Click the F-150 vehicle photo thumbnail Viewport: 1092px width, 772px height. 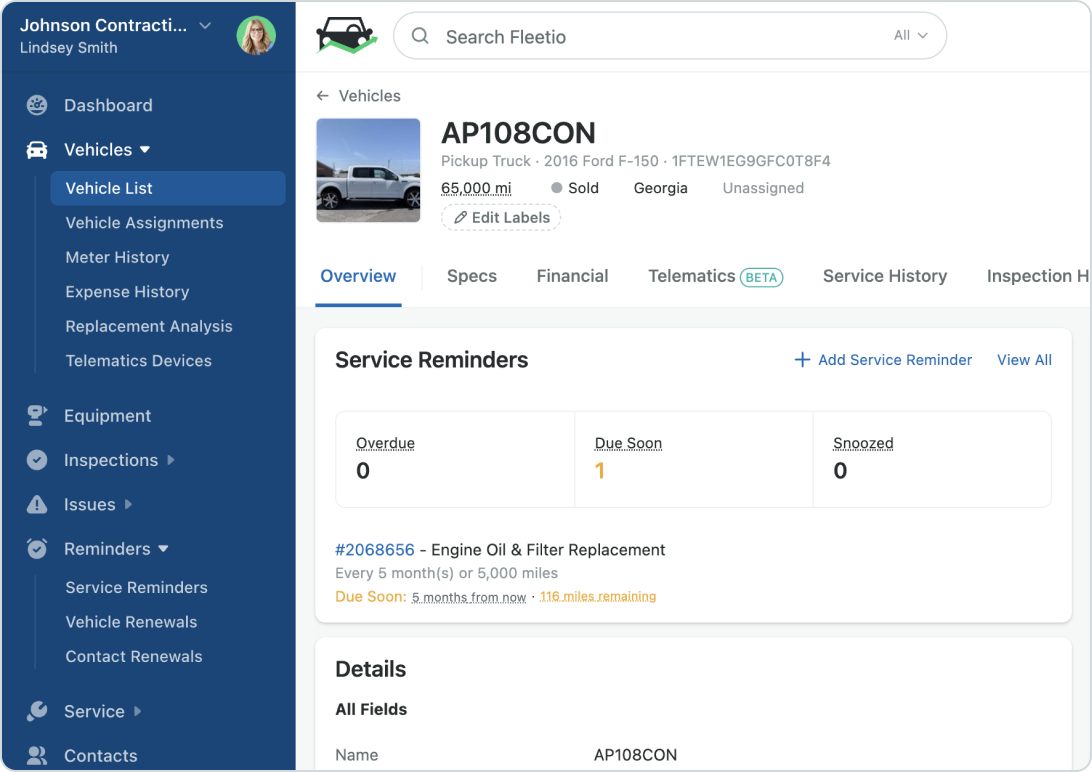click(x=368, y=171)
